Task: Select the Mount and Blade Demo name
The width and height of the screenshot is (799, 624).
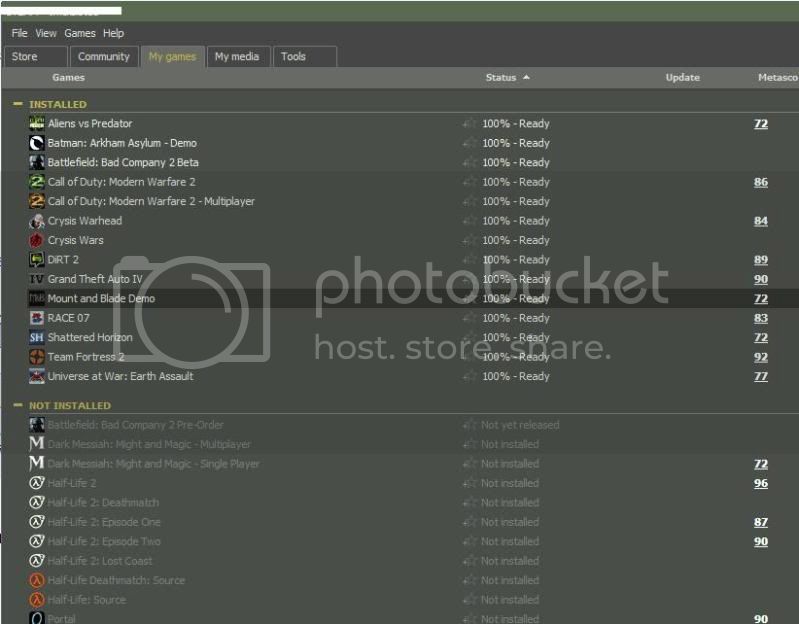Action: [x=101, y=298]
